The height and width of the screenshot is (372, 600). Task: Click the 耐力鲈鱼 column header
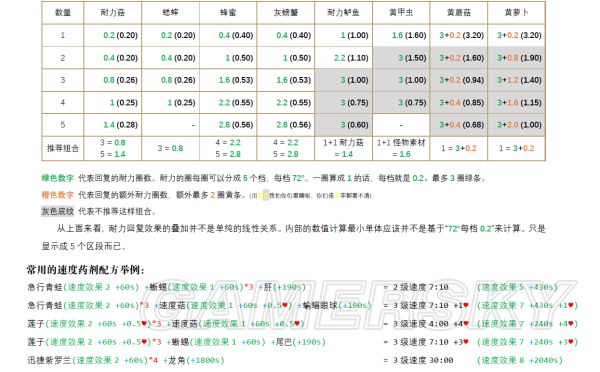click(343, 13)
